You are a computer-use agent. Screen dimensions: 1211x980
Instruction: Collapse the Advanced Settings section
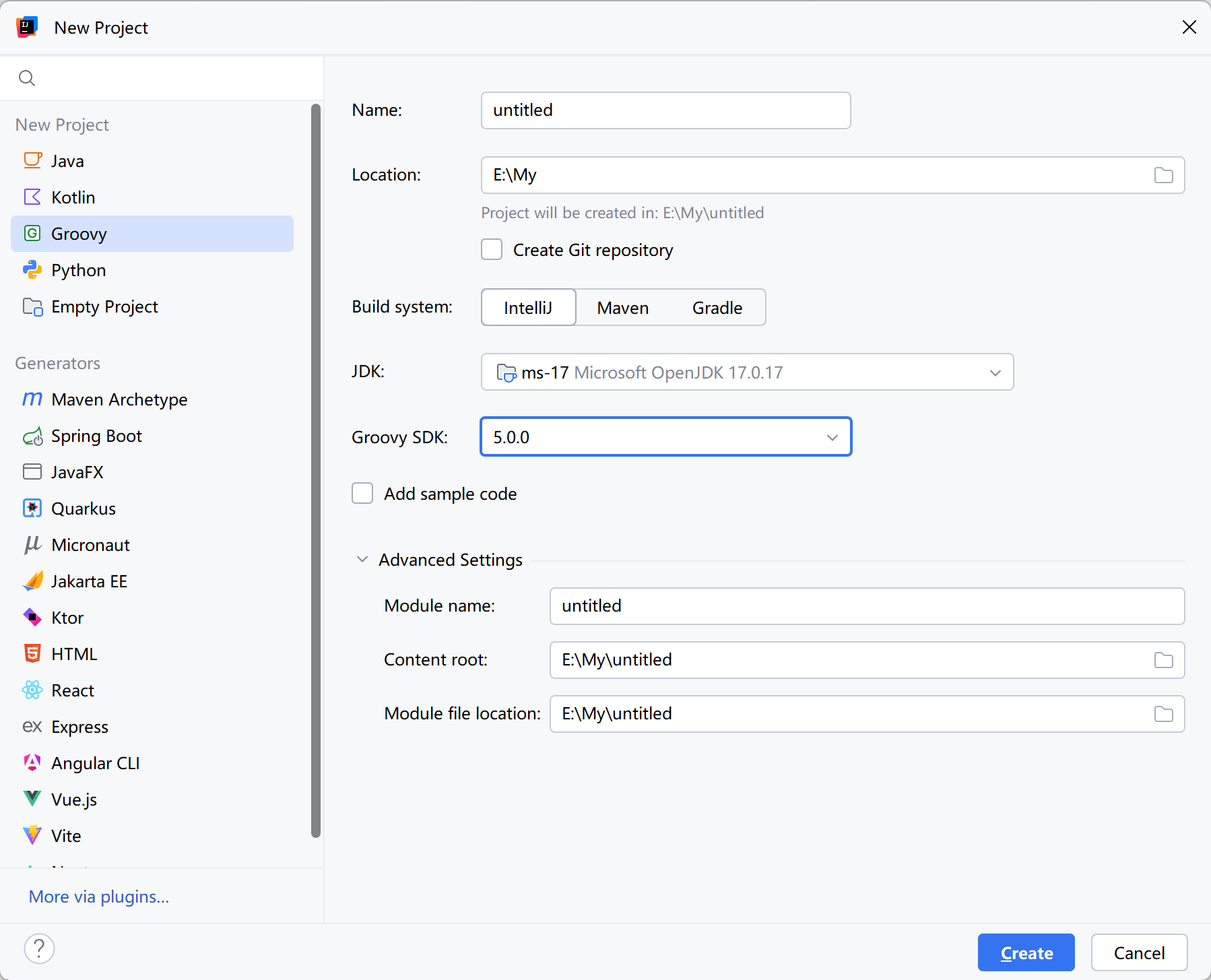pos(362,560)
